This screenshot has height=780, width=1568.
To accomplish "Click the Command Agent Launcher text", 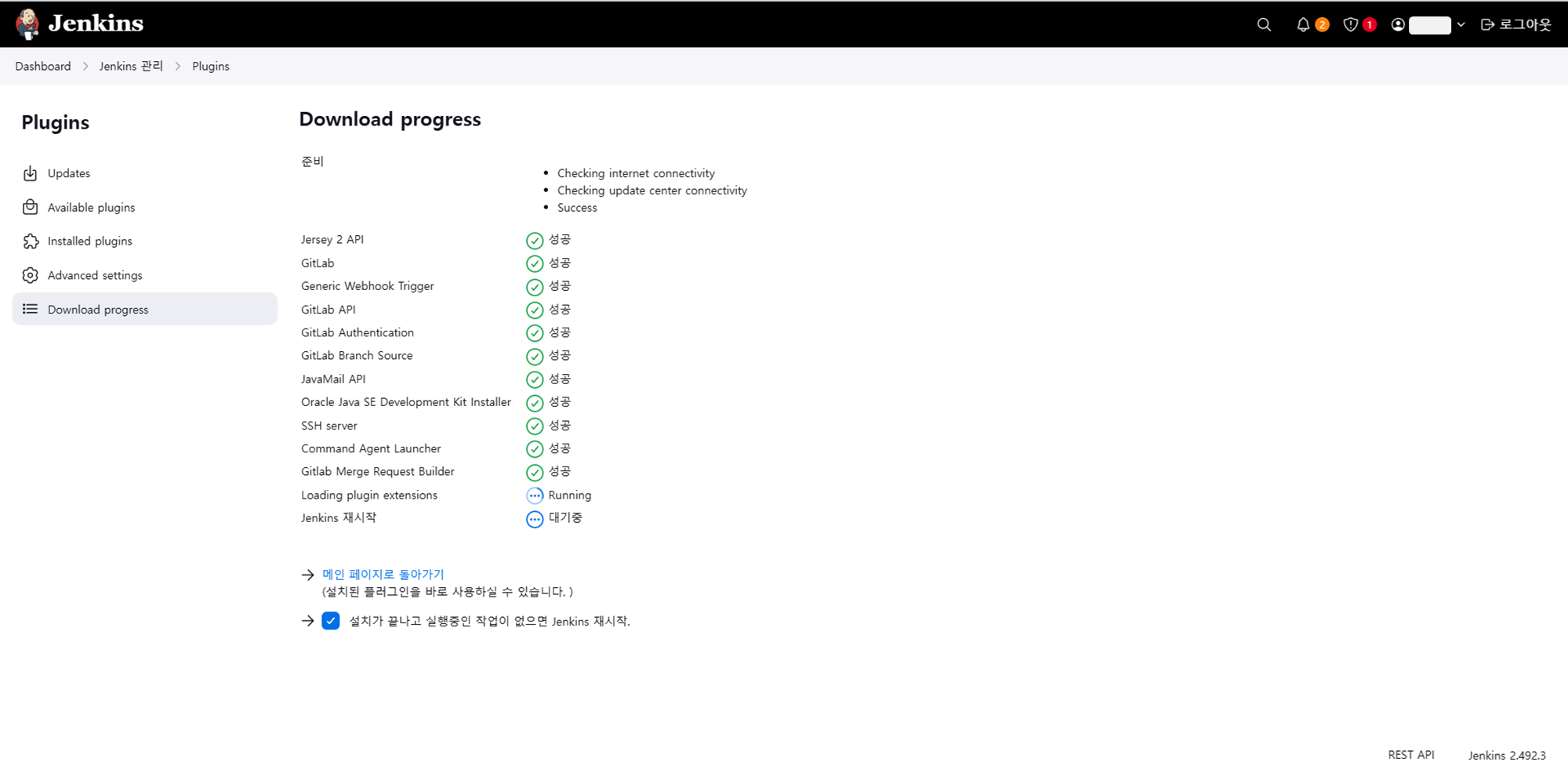I will point(371,448).
